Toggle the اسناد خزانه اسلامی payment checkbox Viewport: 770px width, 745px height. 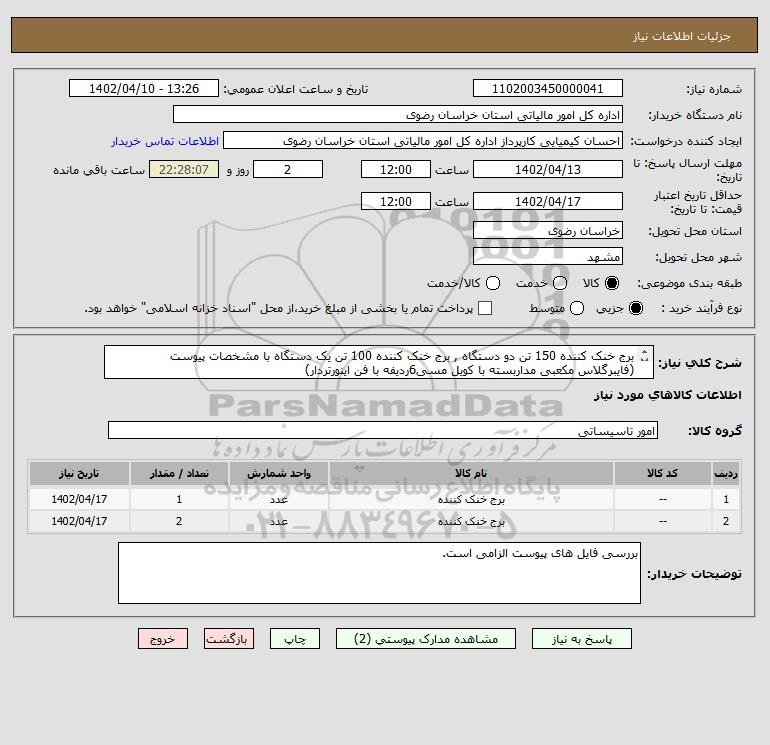tap(485, 308)
